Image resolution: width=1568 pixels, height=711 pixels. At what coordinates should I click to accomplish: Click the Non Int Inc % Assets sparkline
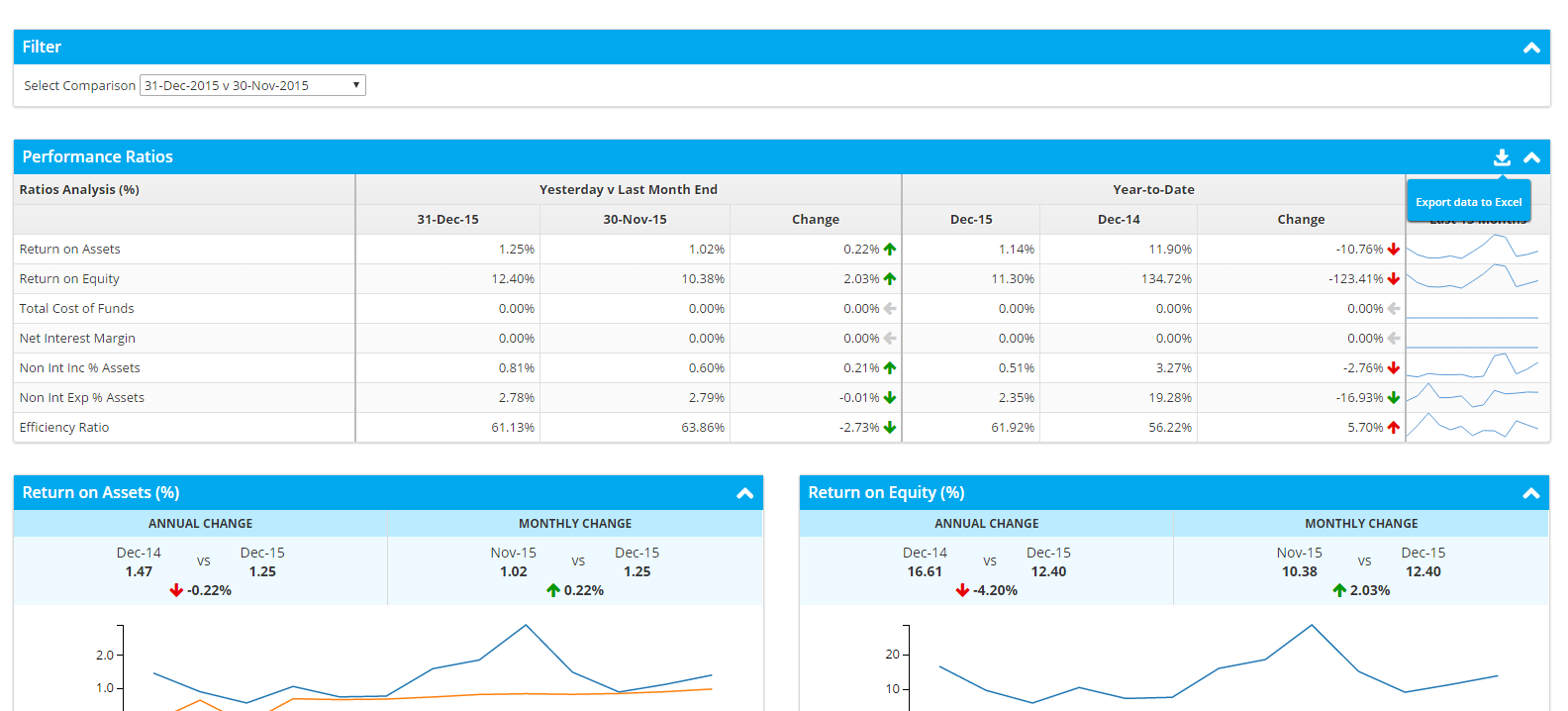[x=1473, y=367]
